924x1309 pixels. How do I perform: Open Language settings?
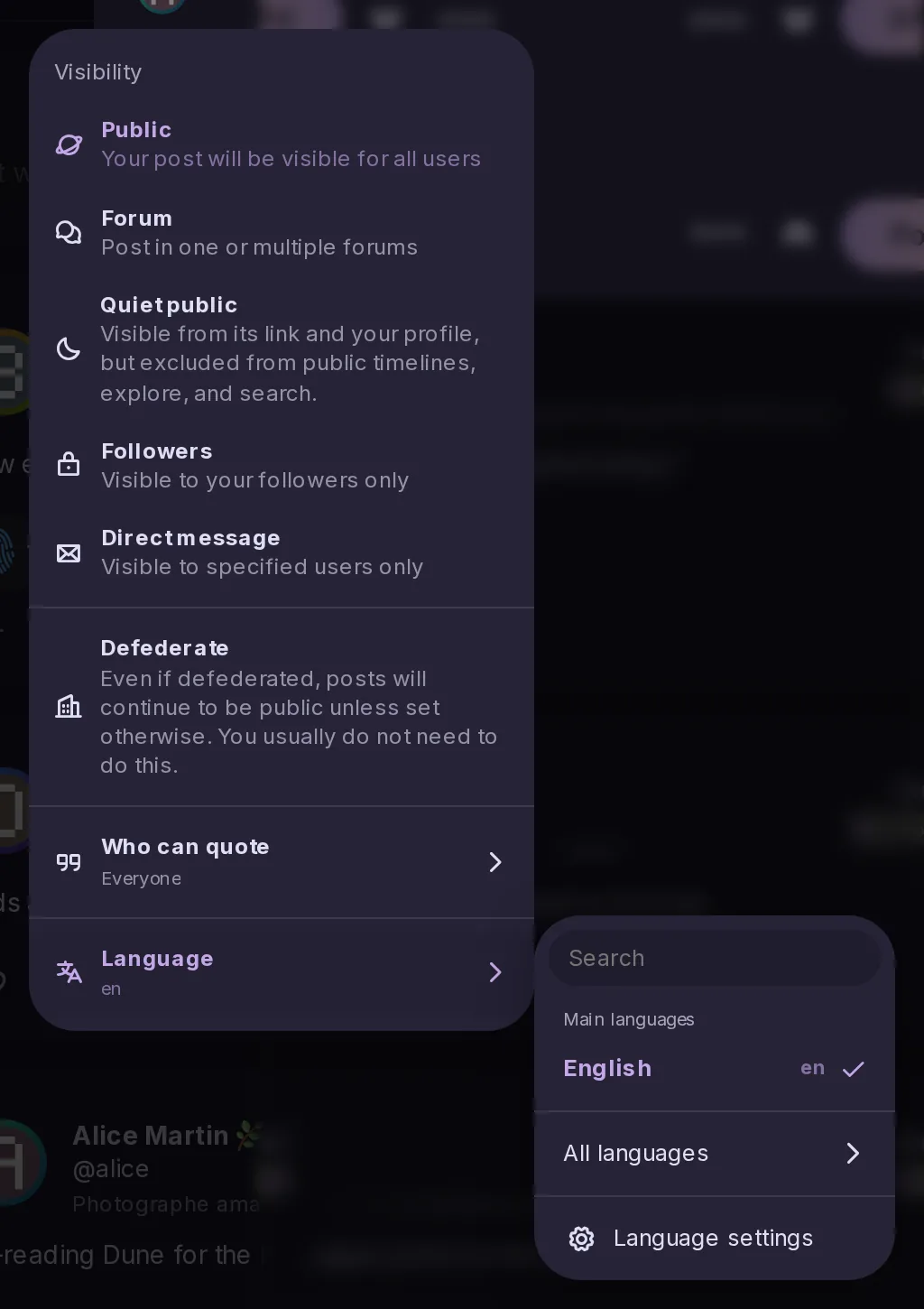coord(715,1239)
